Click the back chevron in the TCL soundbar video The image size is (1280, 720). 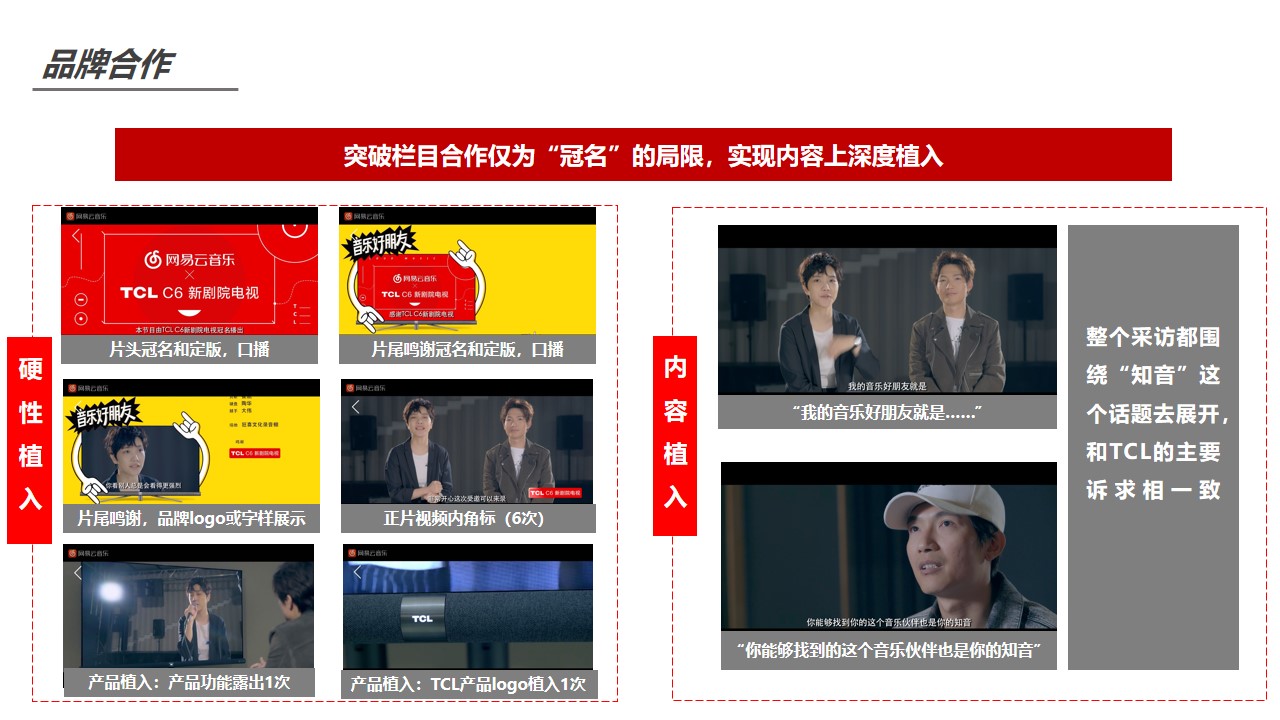(358, 573)
